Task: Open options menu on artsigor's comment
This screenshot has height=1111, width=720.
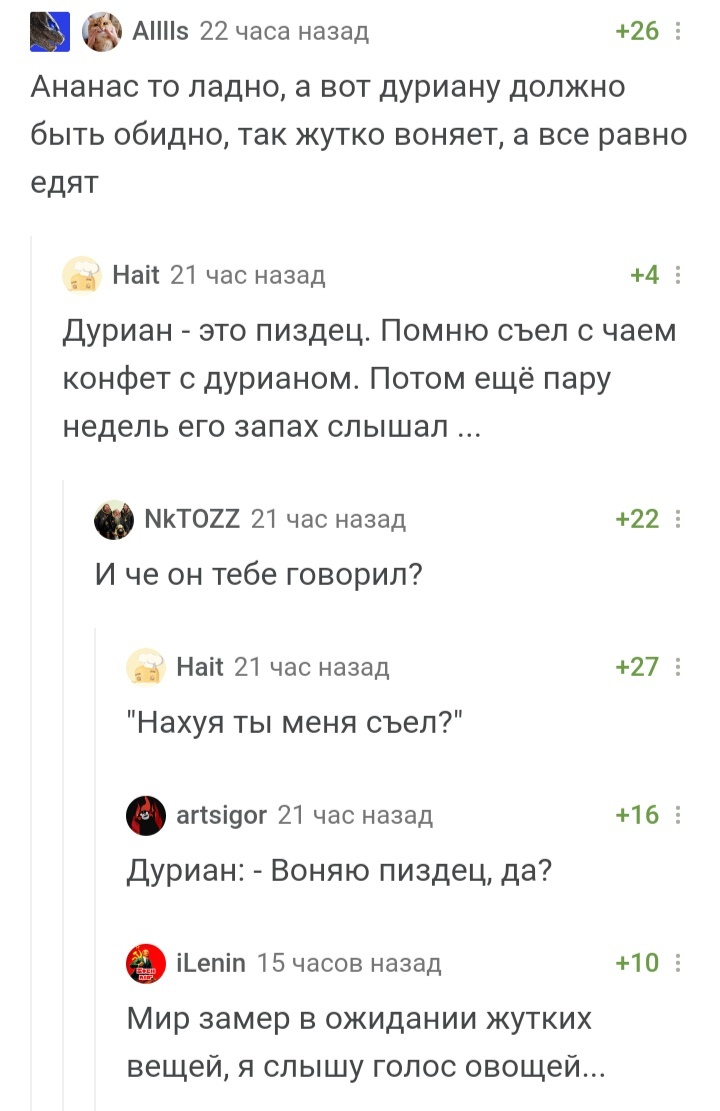Action: pos(679,816)
